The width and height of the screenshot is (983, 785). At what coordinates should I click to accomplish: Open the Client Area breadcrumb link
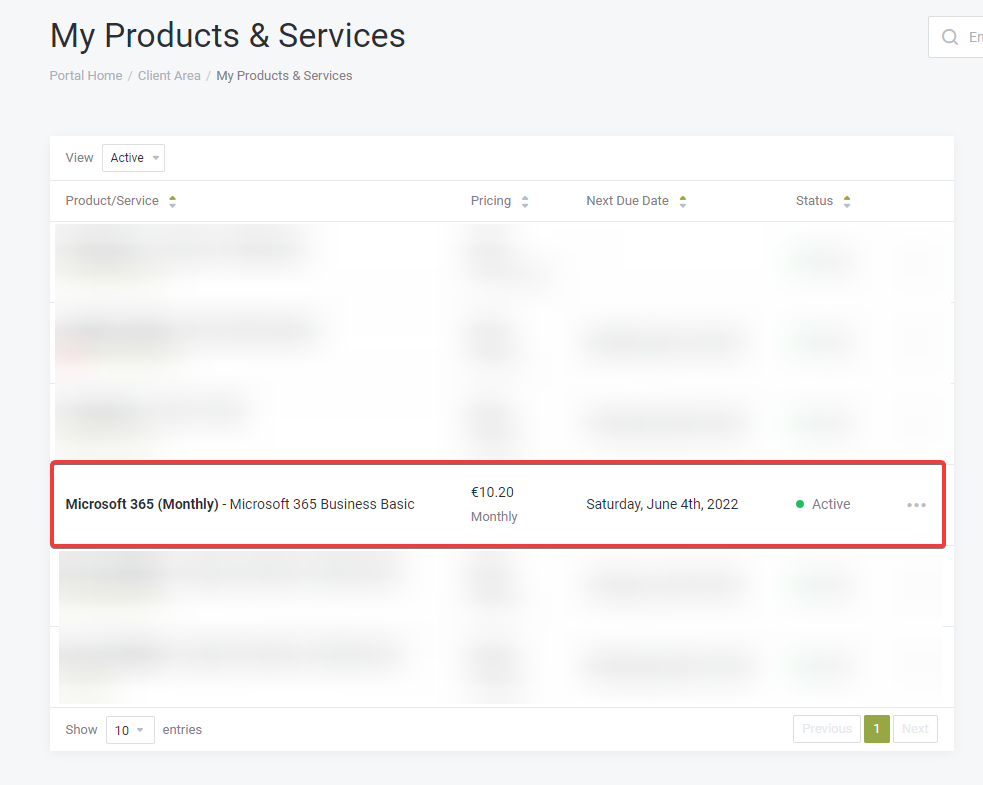click(x=169, y=76)
